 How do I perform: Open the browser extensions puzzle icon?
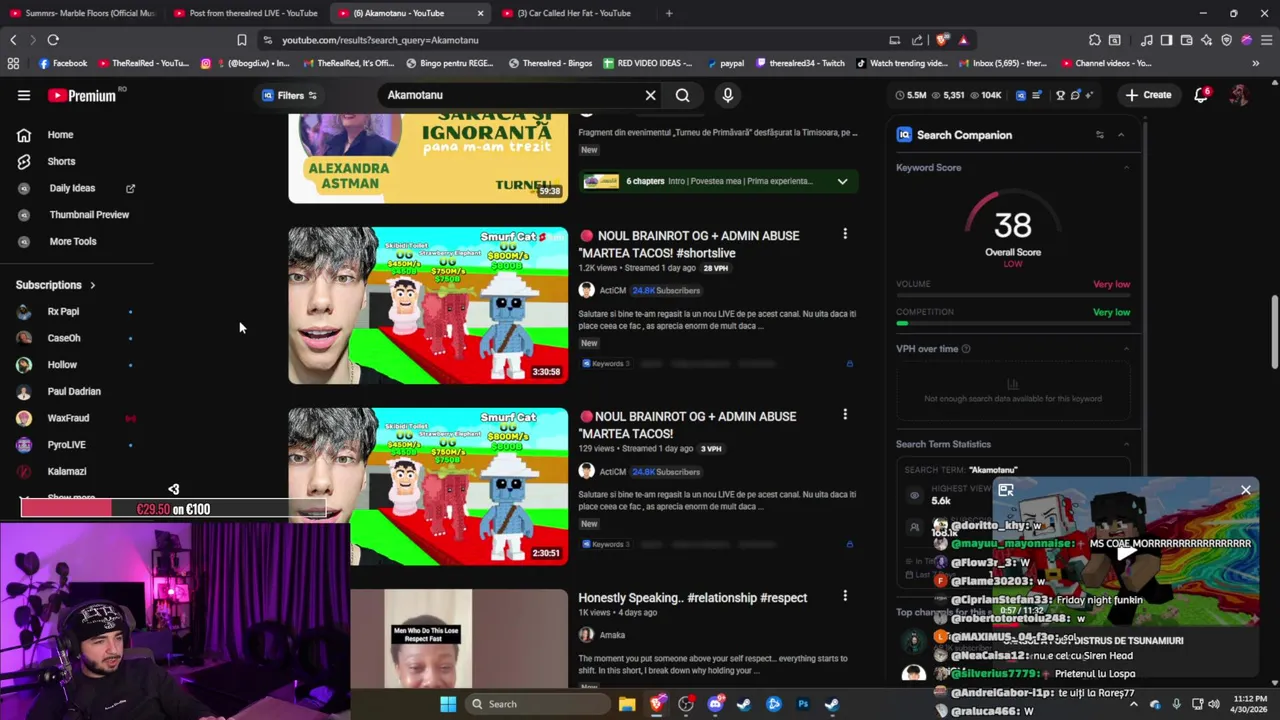[x=1095, y=40]
